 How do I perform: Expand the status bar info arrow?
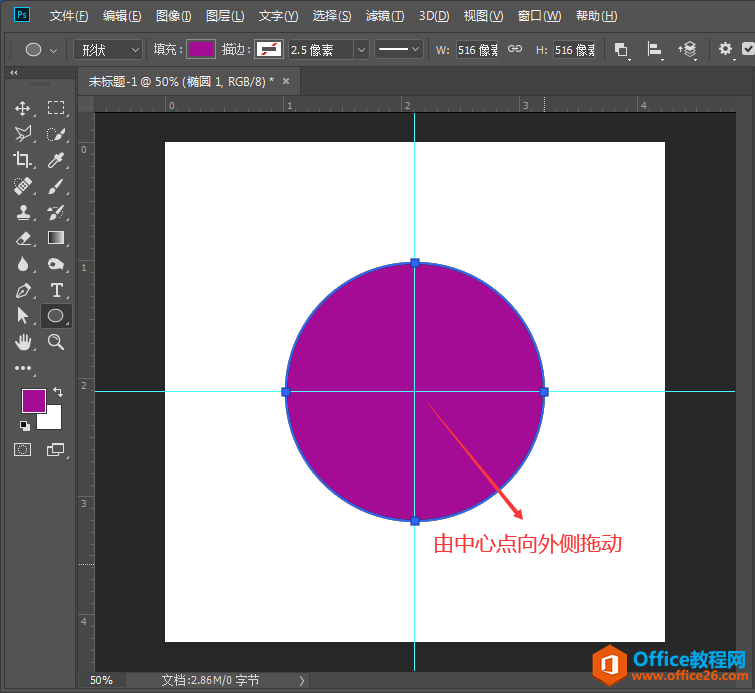(x=301, y=680)
